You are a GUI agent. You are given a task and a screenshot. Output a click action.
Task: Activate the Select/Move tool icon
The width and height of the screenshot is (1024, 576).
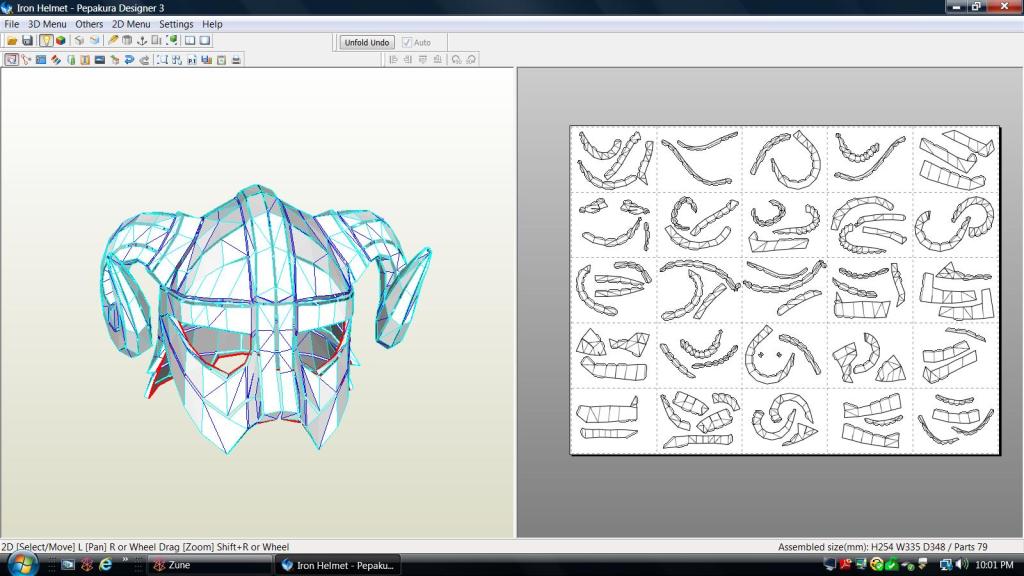pyautogui.click(x=11, y=60)
